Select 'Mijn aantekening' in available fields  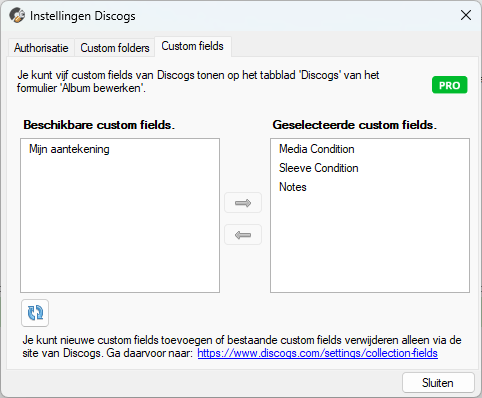pos(69,149)
